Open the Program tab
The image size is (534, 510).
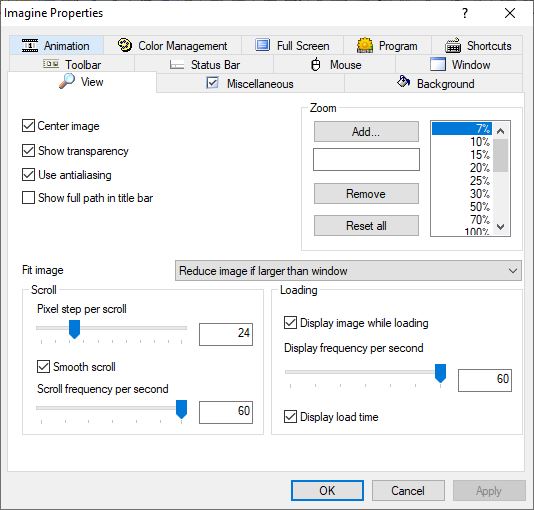point(387,45)
